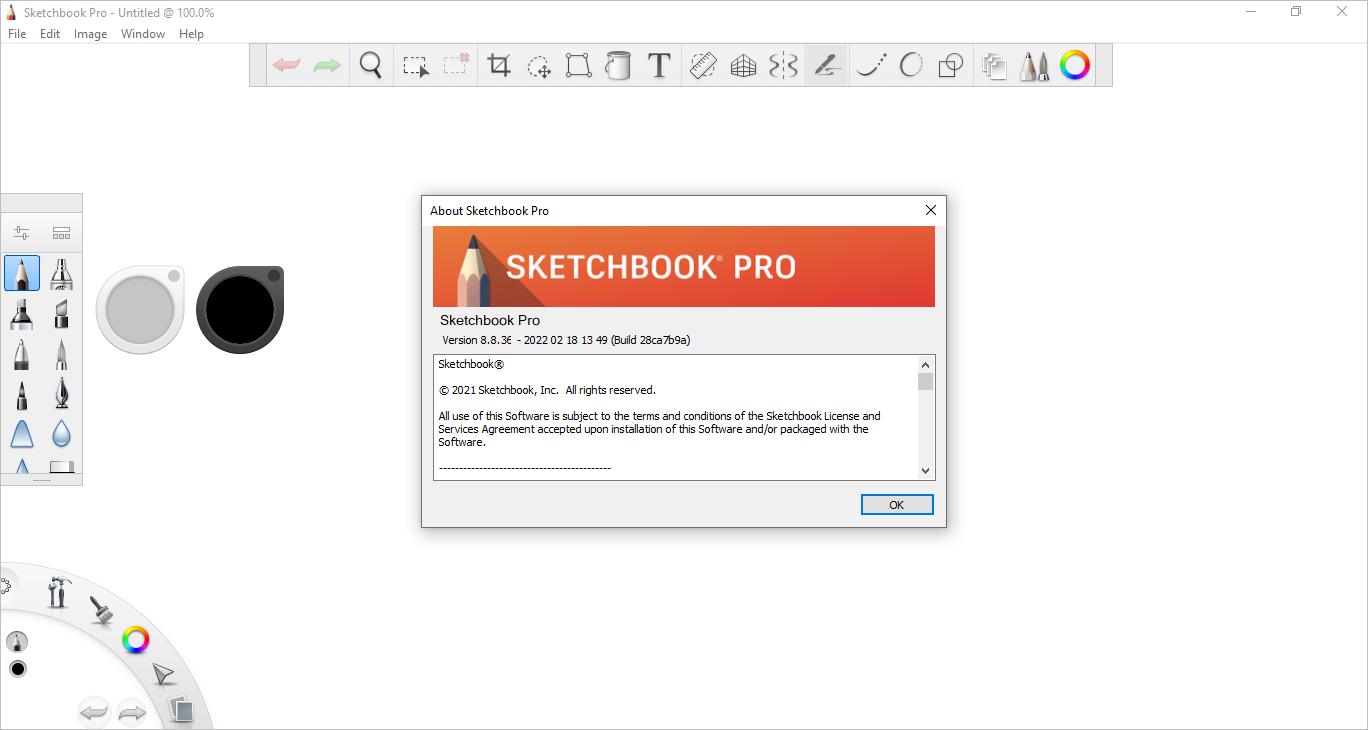1368x730 pixels.
Task: Open the File menu
Action: (x=16, y=33)
